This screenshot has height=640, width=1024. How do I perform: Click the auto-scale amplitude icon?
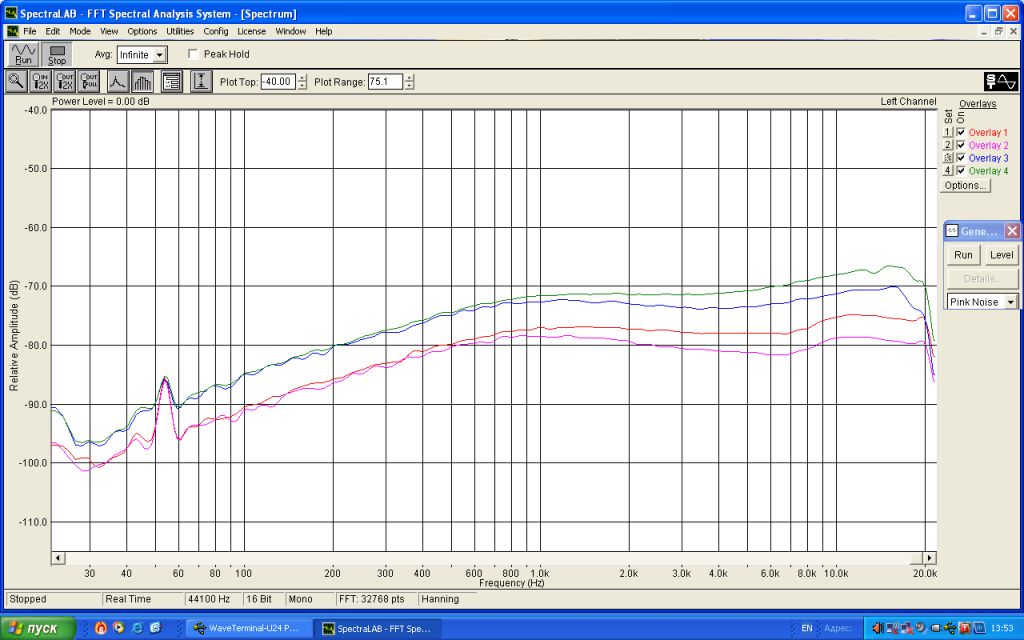pyautogui.click(x=201, y=82)
